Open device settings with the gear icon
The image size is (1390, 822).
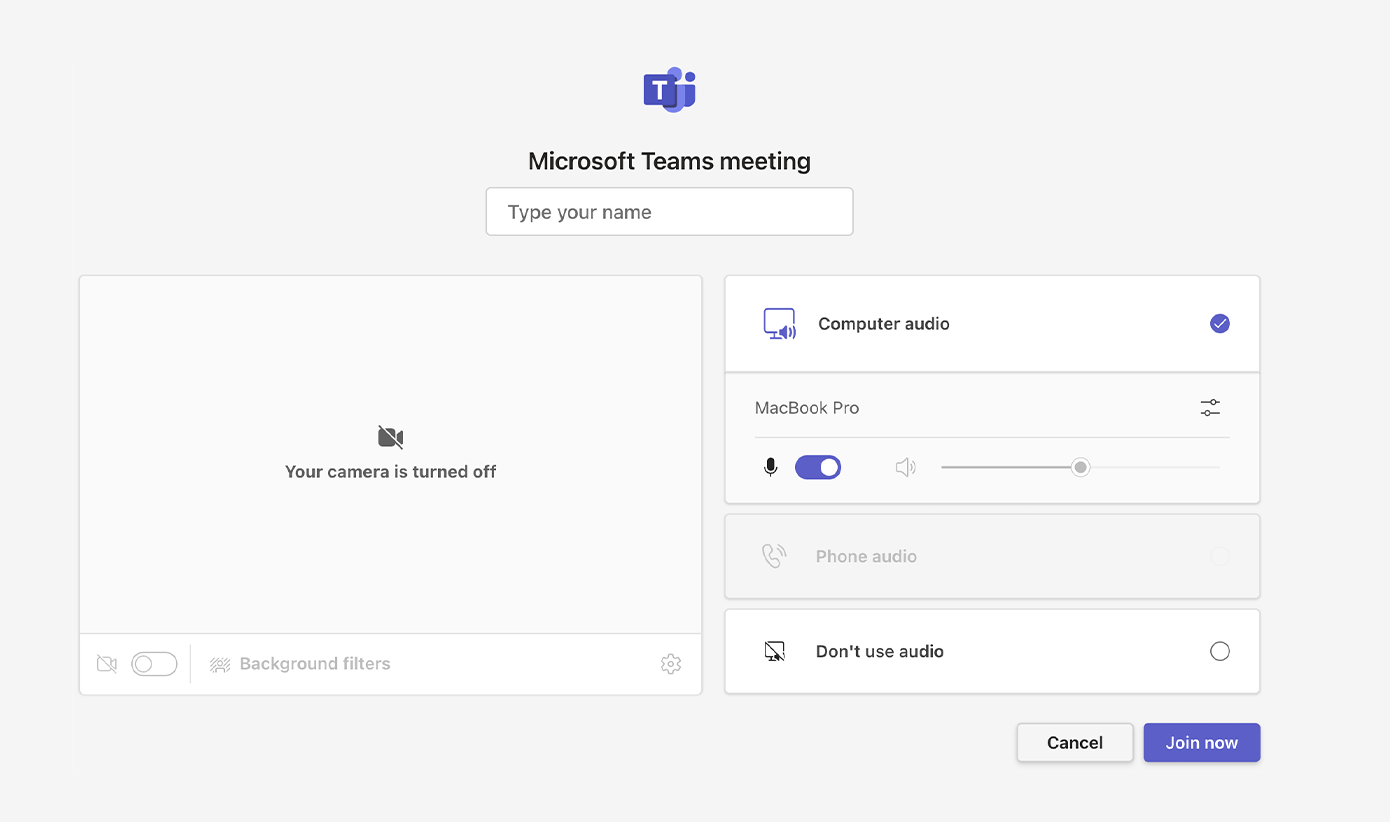(671, 664)
